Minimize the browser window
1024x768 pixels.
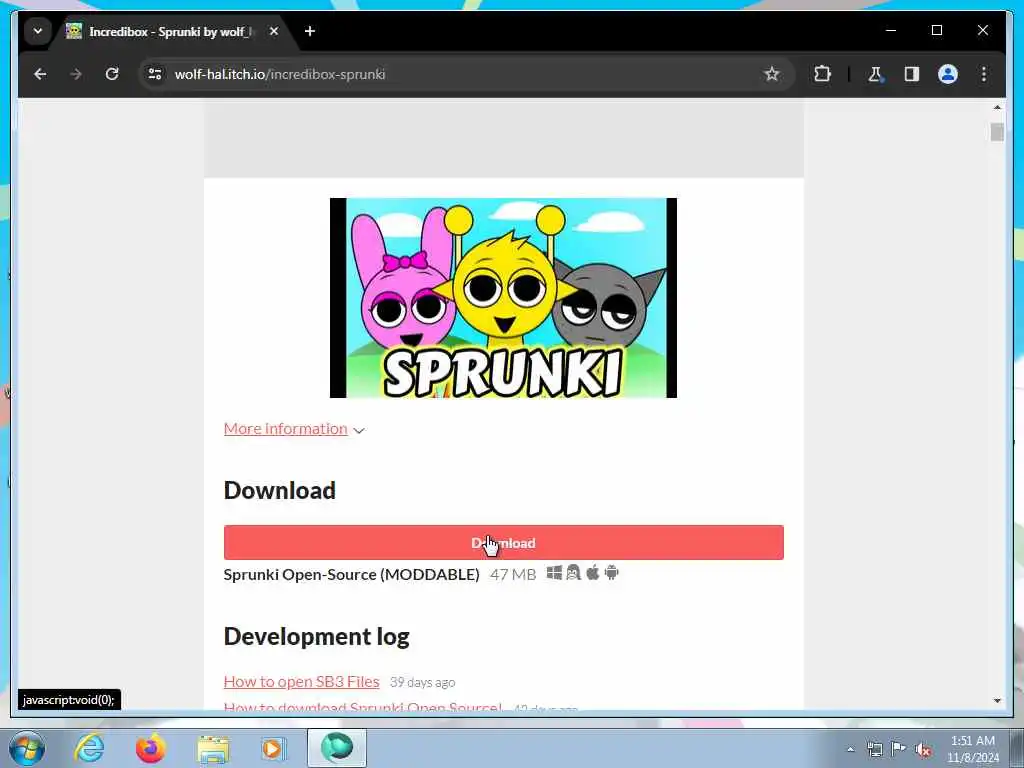coord(891,31)
